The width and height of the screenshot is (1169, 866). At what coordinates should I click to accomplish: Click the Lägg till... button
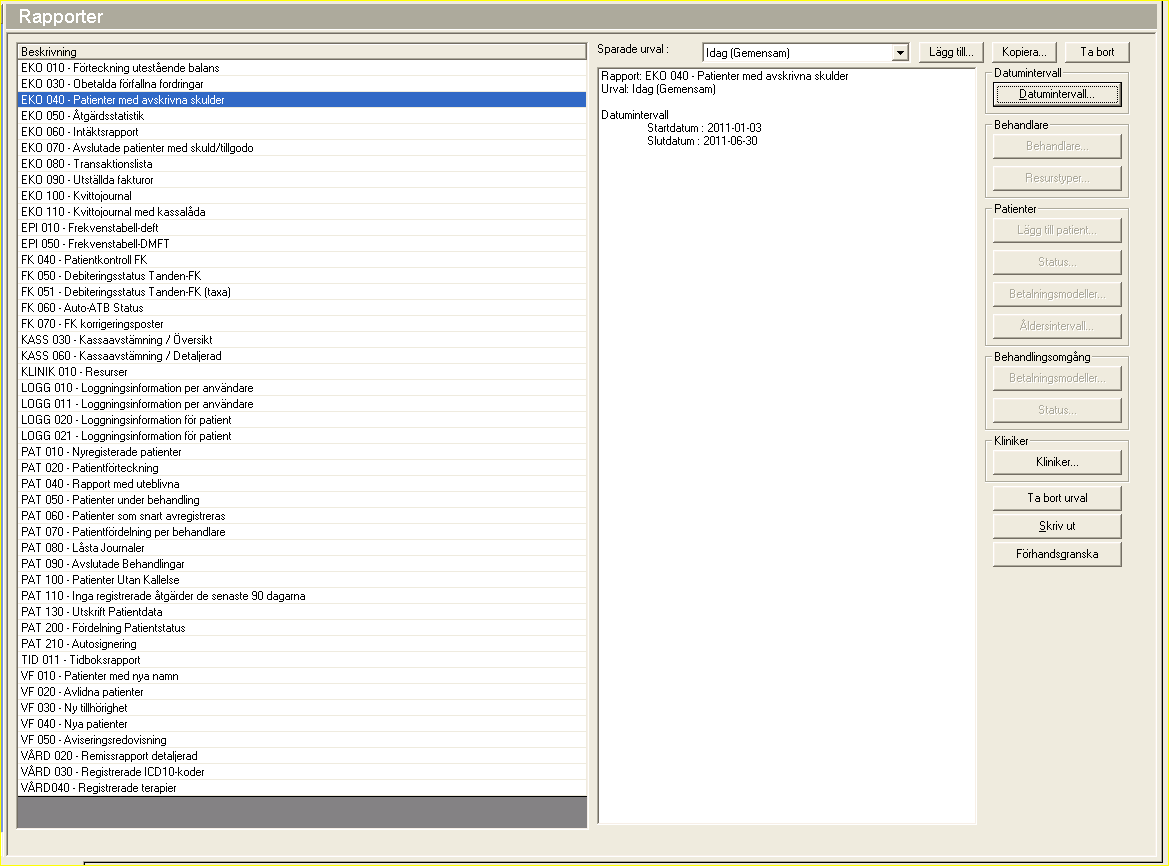point(951,52)
